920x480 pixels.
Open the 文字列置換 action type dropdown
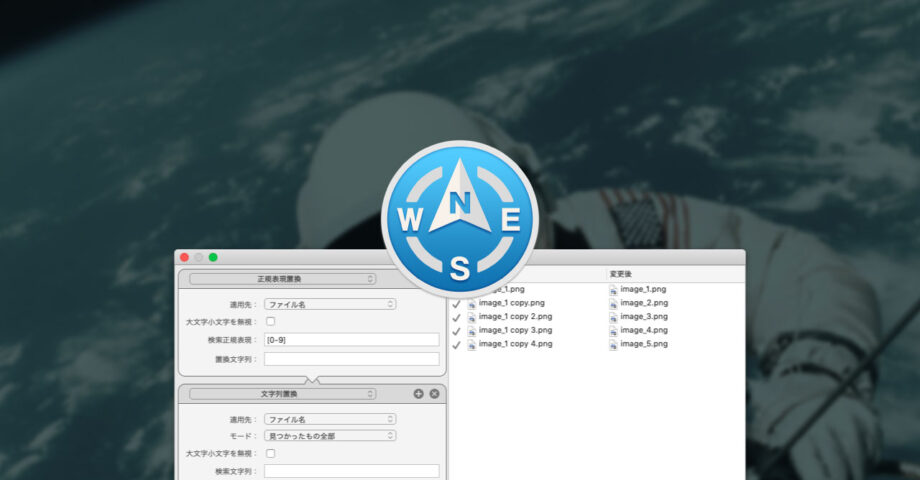282,394
